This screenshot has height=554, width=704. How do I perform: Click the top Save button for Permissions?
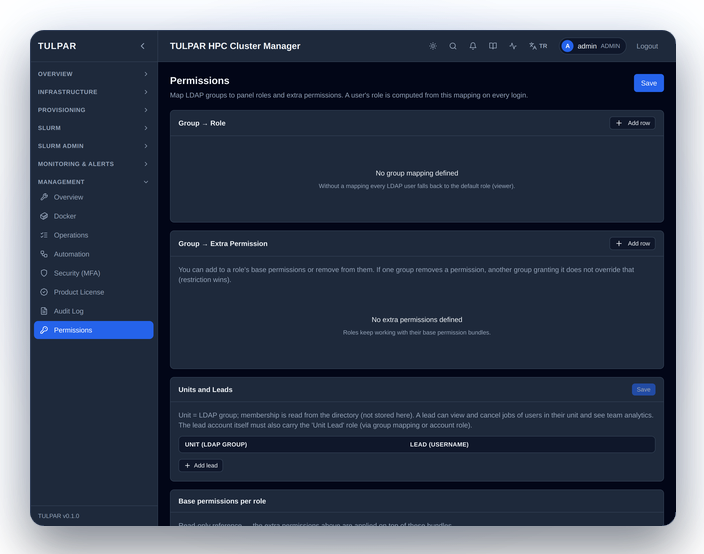pos(648,83)
